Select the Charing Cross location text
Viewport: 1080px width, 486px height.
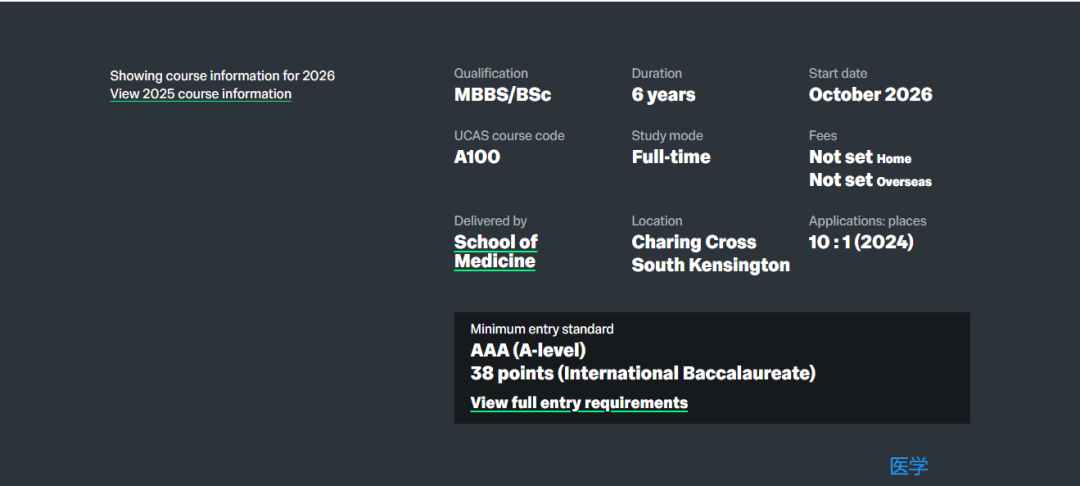coord(694,242)
